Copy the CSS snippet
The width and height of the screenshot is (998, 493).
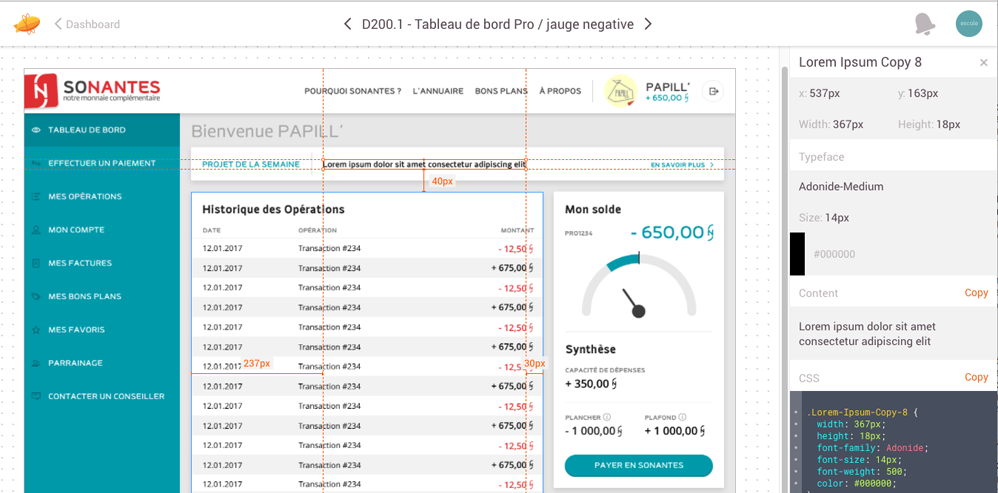[x=976, y=377]
